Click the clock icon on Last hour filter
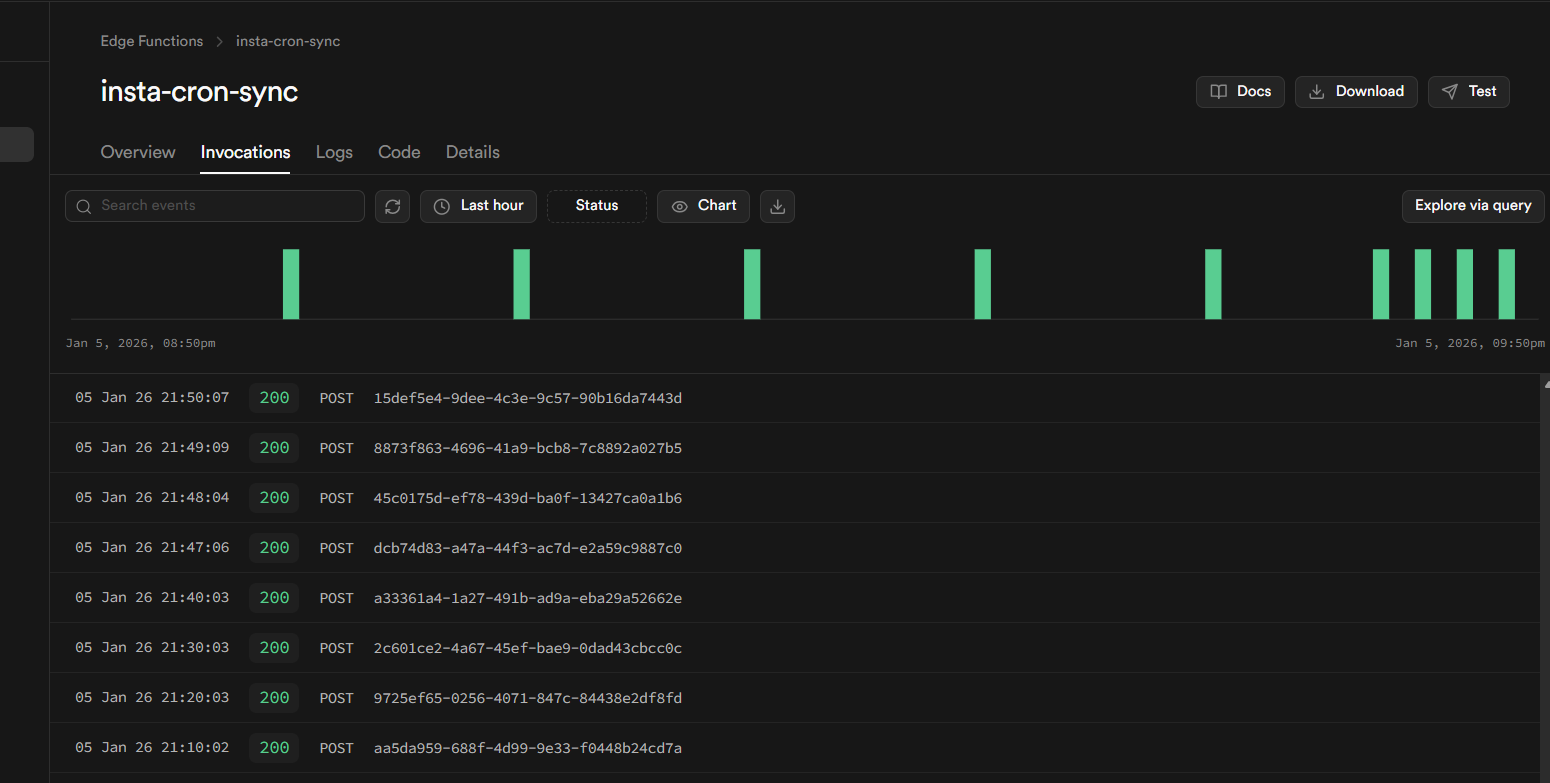Viewport: 1550px width, 783px height. tap(441, 206)
